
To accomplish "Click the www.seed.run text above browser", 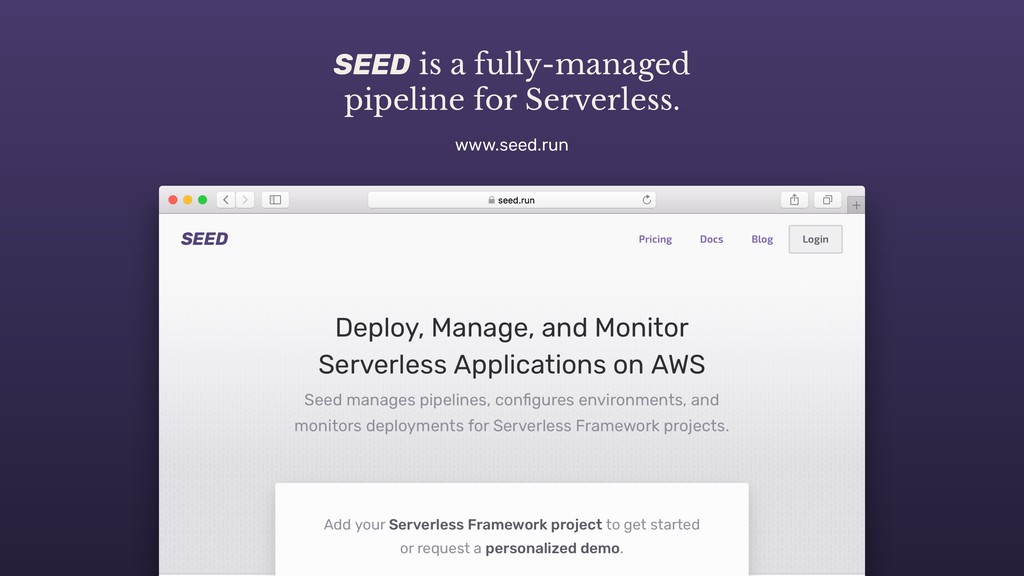I will 511,145.
